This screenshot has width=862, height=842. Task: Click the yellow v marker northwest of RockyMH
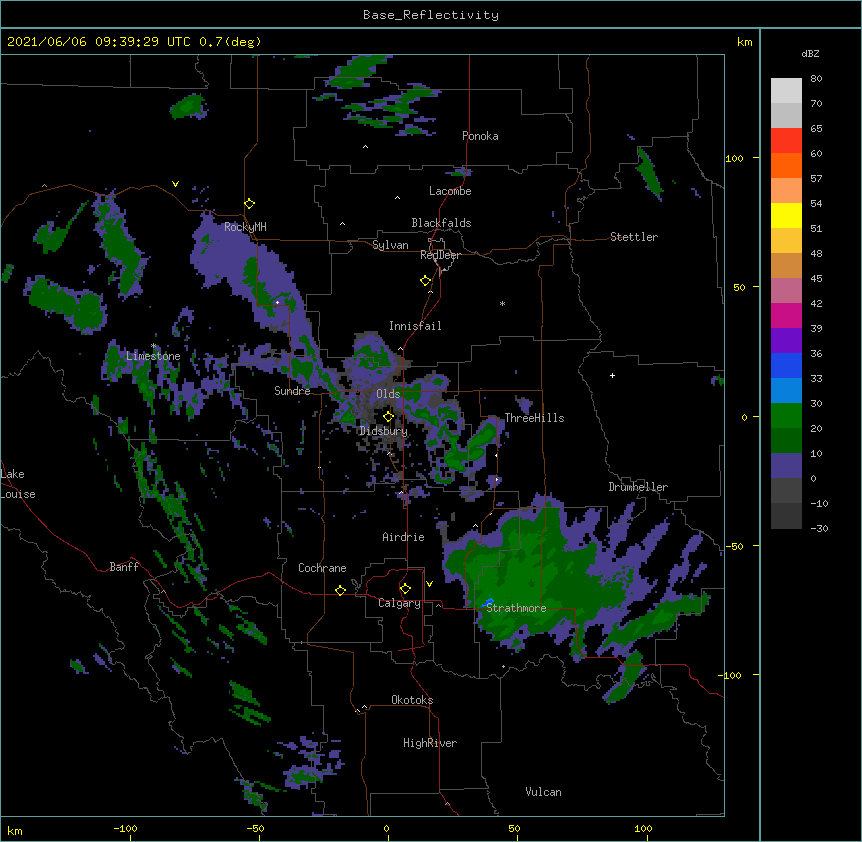pos(175,184)
